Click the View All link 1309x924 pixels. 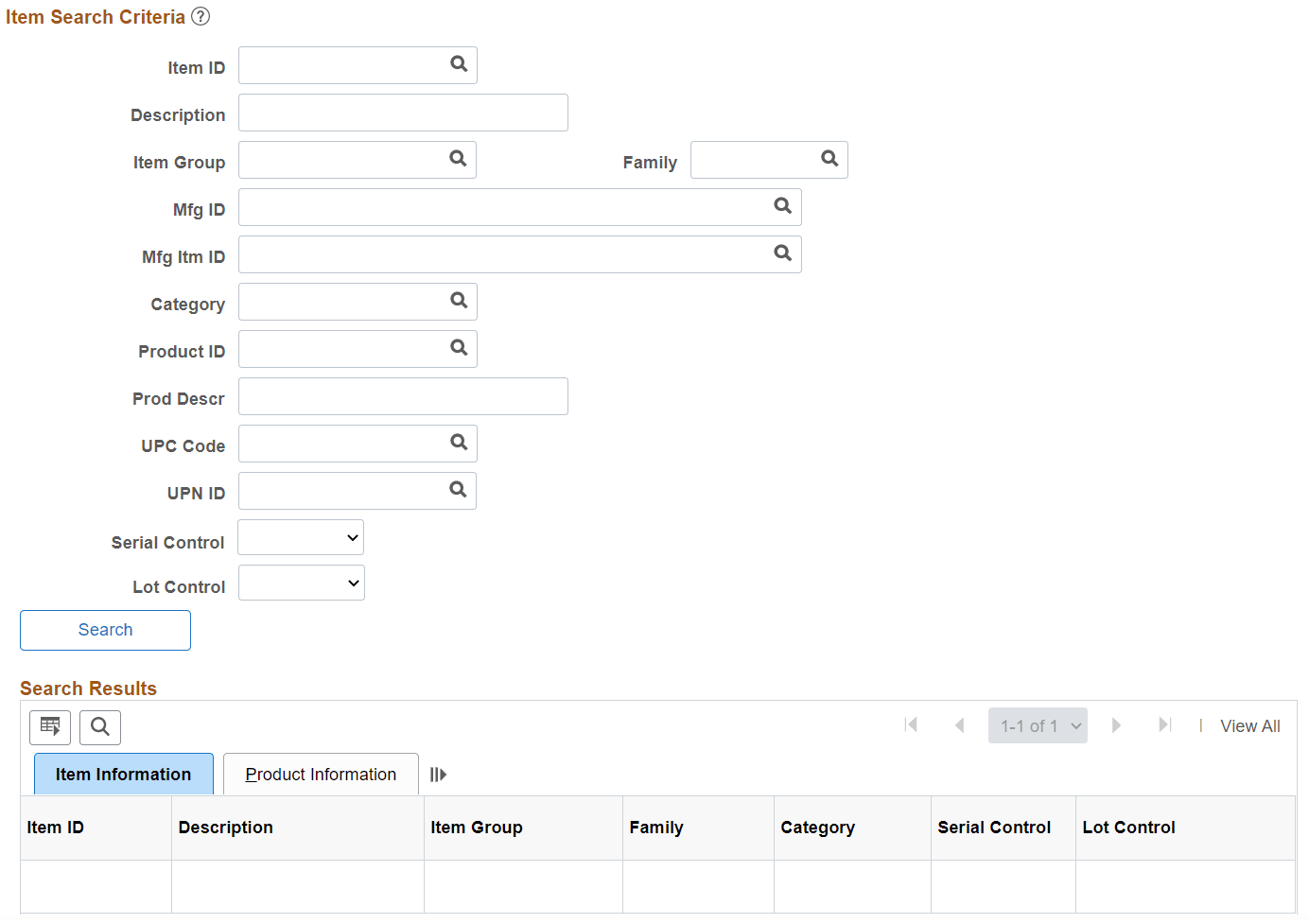pyautogui.click(x=1249, y=726)
